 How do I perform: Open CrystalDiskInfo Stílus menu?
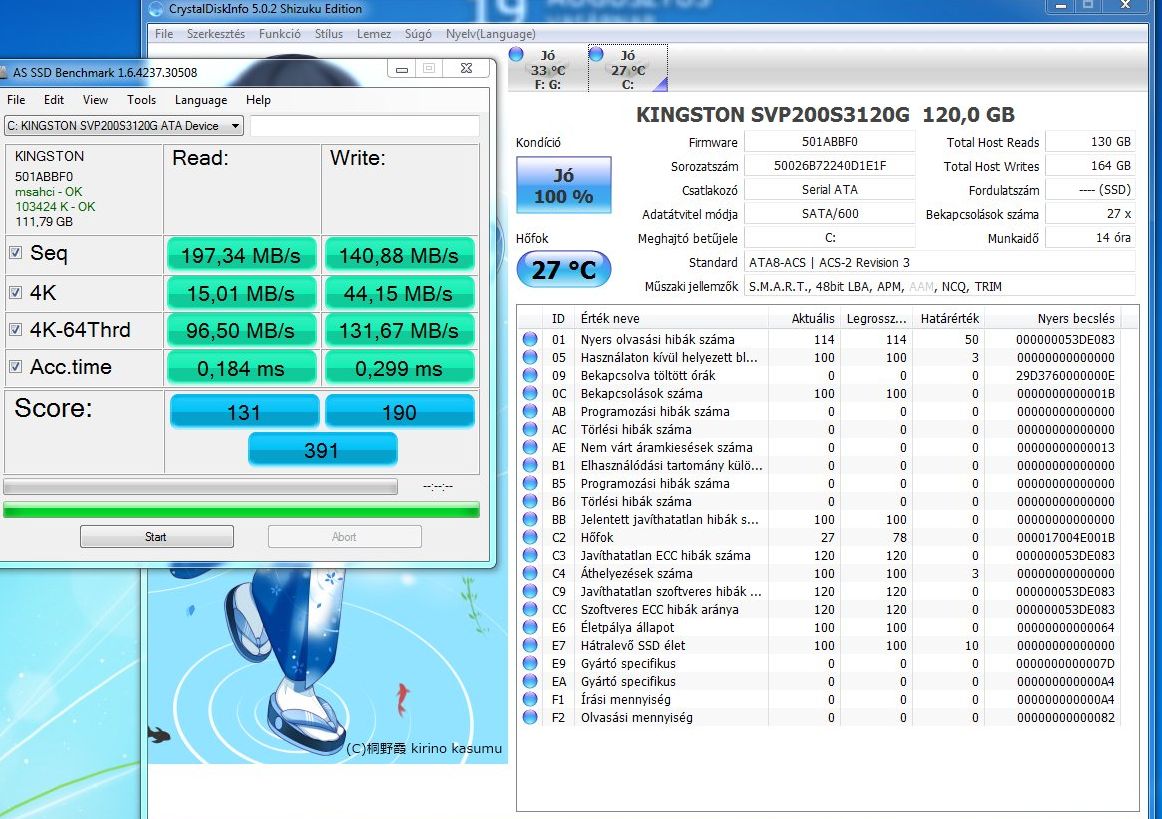[x=328, y=34]
